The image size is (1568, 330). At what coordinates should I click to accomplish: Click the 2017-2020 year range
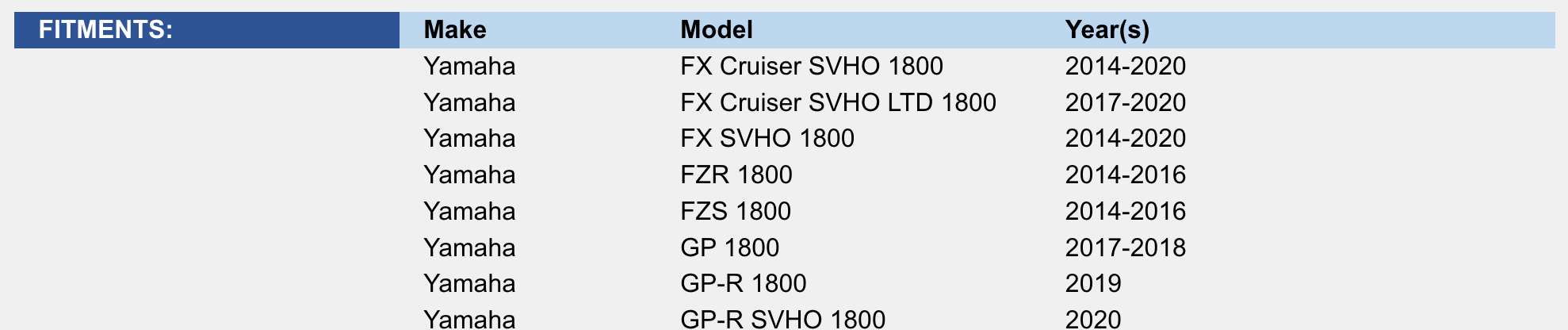[1126, 102]
